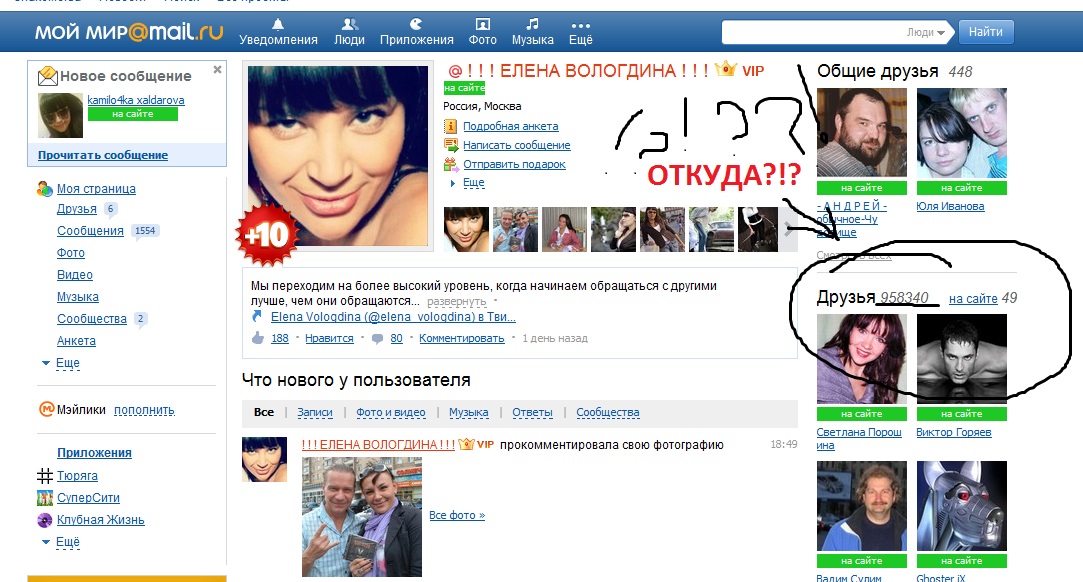1083x582 pixels.
Task: Expand Еще under profile menu in sidebar
Action: coord(68,363)
